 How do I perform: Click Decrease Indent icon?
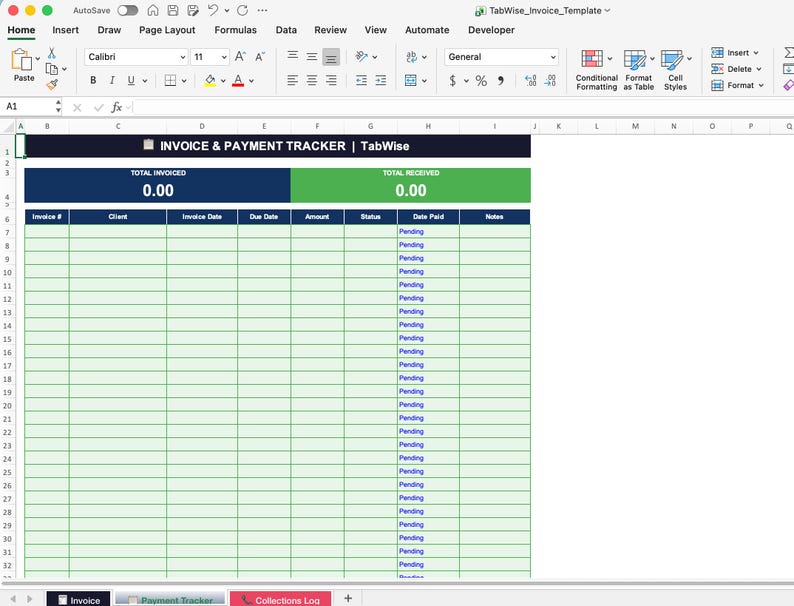[x=361, y=80]
